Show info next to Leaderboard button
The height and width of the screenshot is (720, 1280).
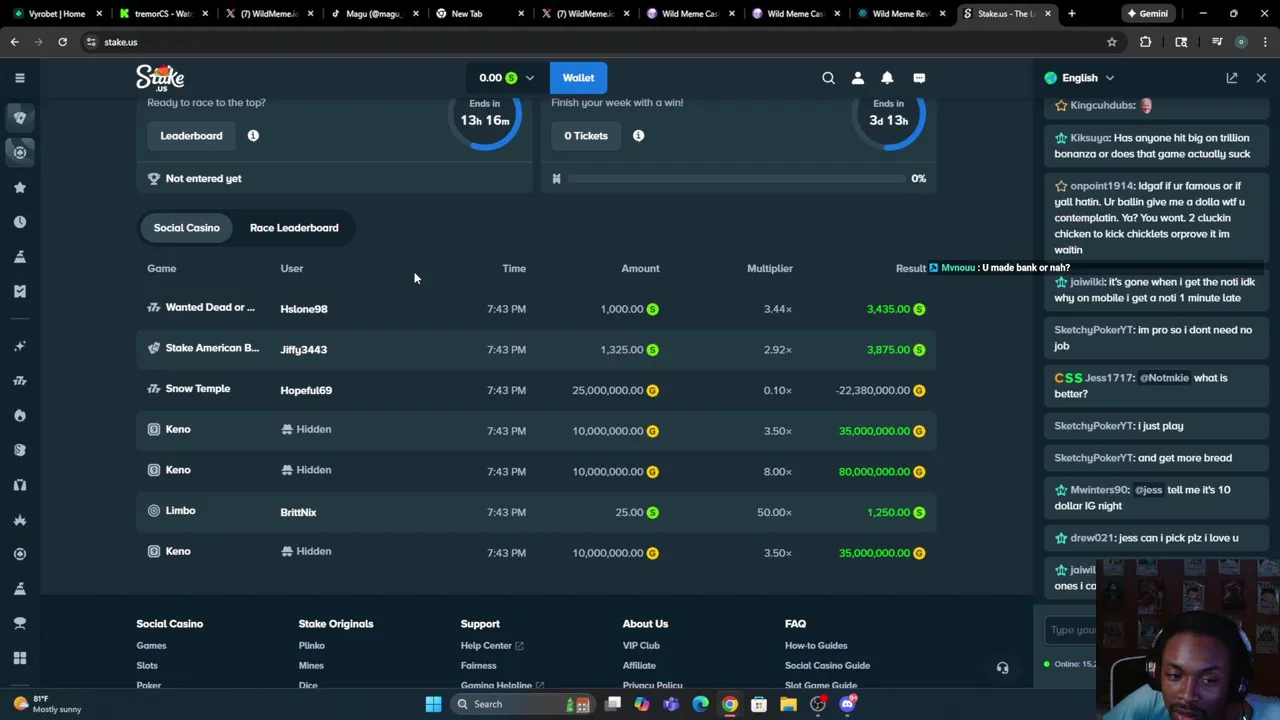point(253,136)
